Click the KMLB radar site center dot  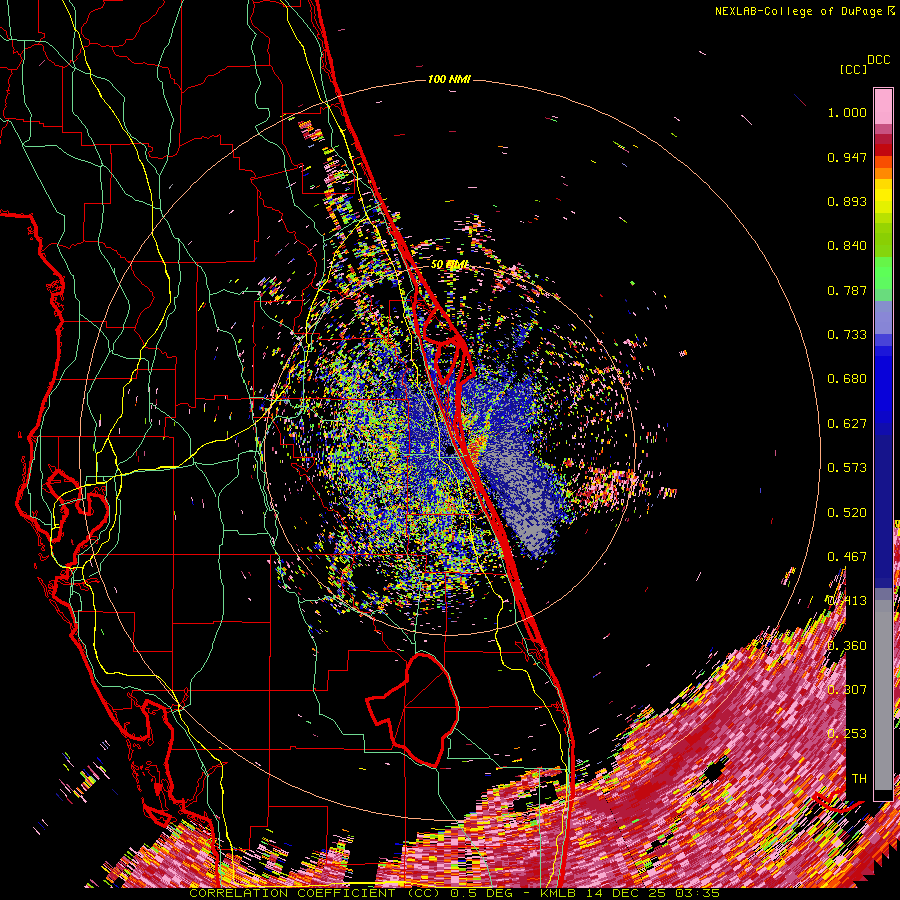pyautogui.click(x=449, y=451)
